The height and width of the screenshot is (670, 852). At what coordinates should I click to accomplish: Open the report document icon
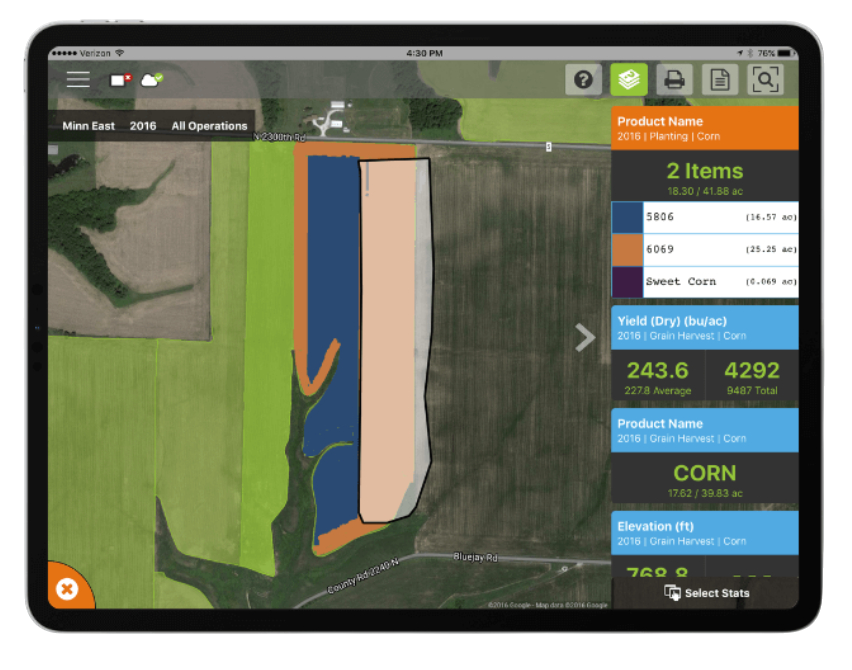tap(719, 80)
